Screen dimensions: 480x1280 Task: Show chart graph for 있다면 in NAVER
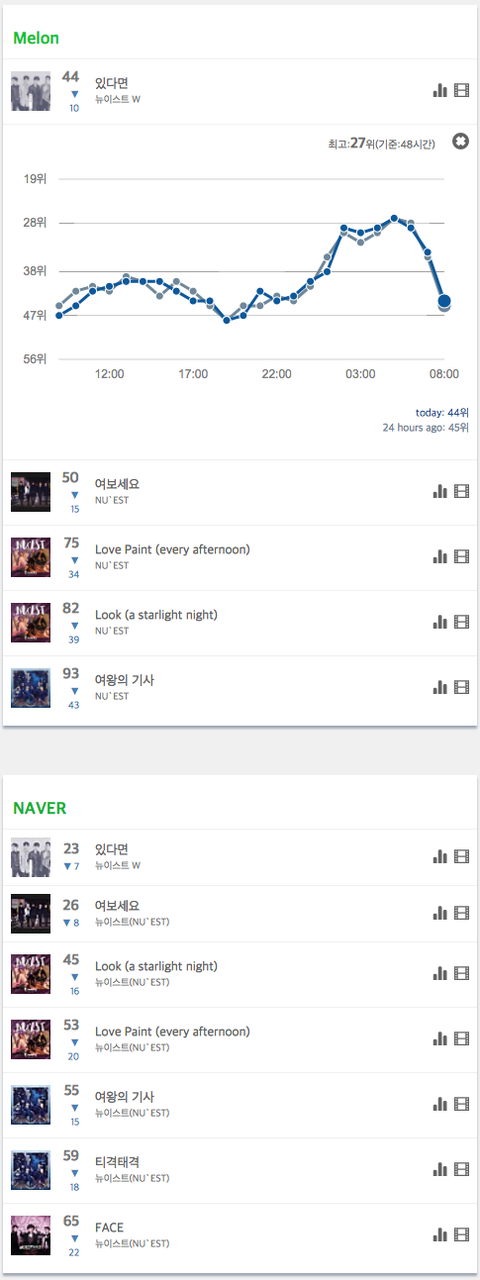440,857
